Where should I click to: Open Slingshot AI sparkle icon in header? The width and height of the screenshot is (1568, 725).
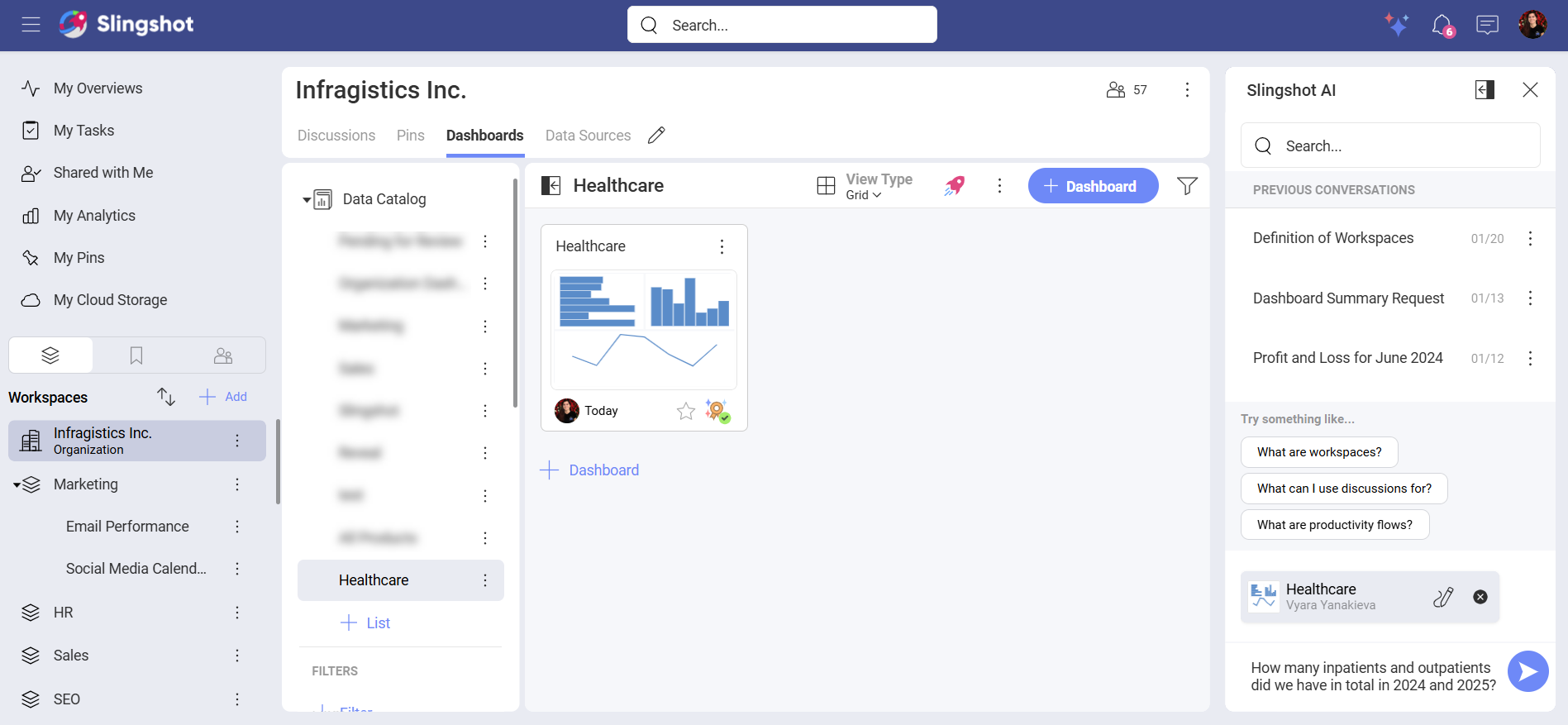(x=1397, y=25)
